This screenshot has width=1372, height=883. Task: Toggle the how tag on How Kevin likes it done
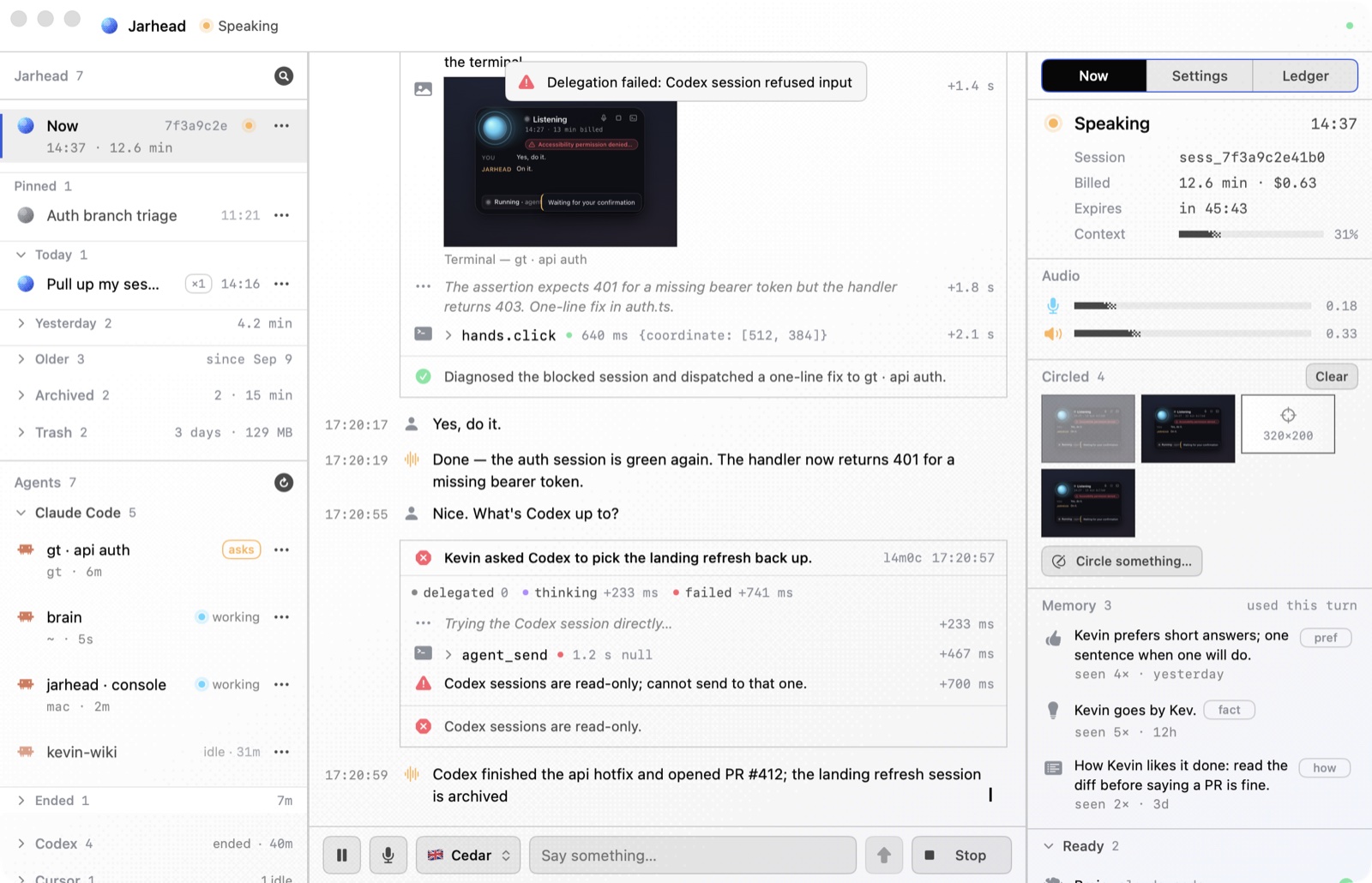(x=1325, y=768)
